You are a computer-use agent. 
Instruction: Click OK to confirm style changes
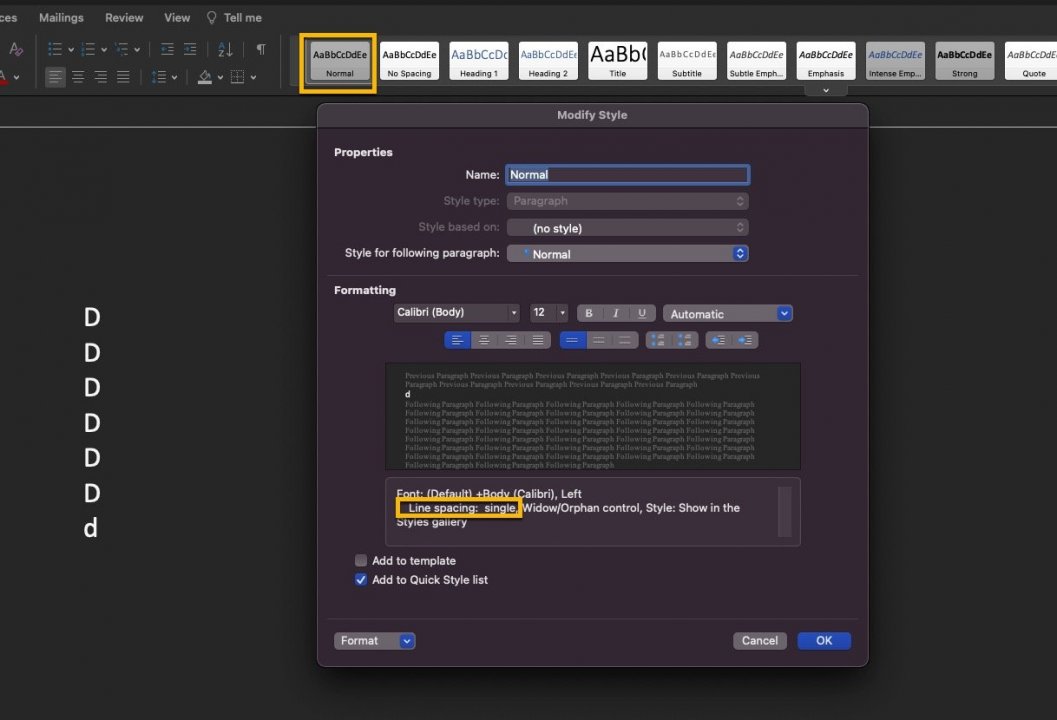point(823,641)
